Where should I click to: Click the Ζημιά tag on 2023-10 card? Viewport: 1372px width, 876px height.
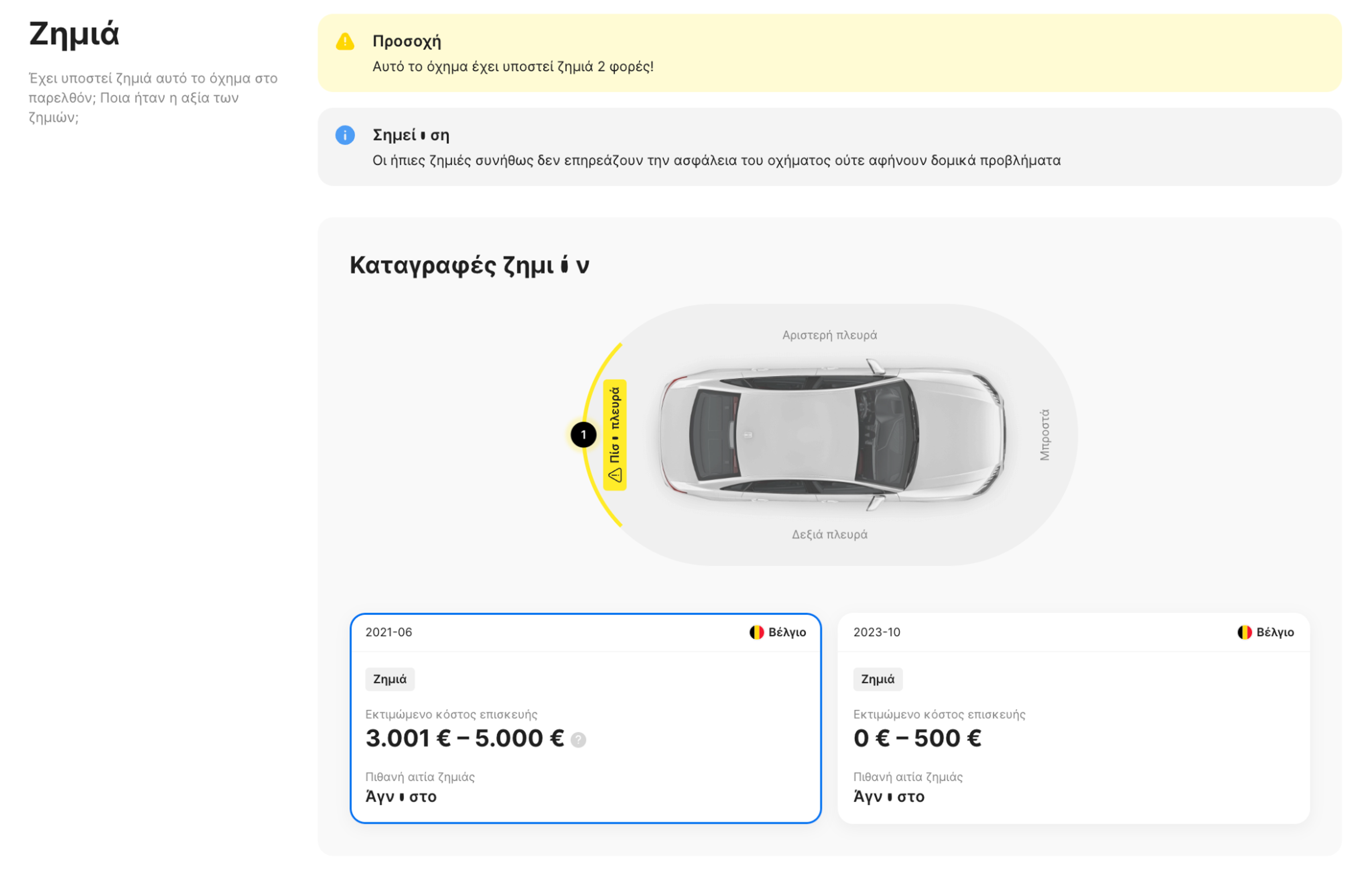[878, 679]
